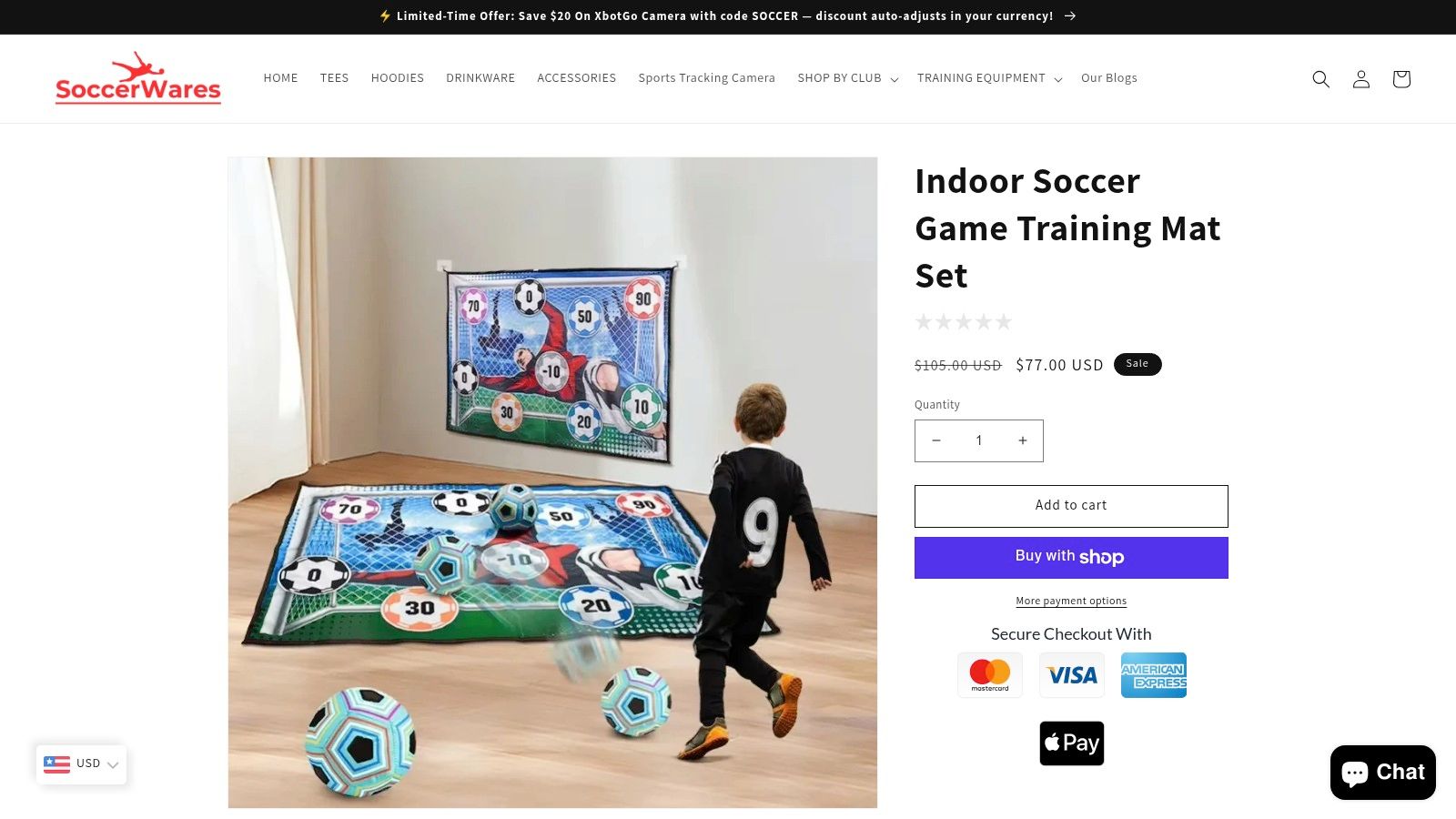Open More payment options link
This screenshot has width=1456, height=819.
(1071, 601)
